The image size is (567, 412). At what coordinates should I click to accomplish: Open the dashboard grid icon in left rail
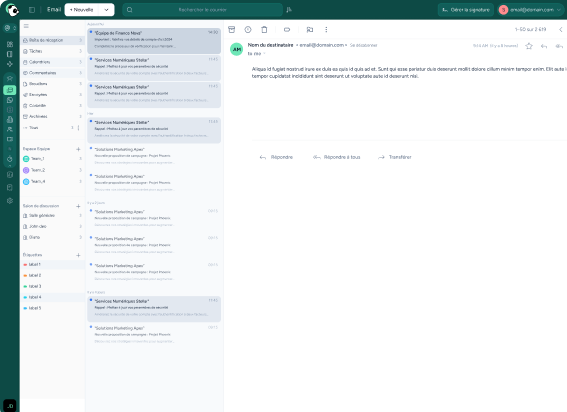(10, 44)
